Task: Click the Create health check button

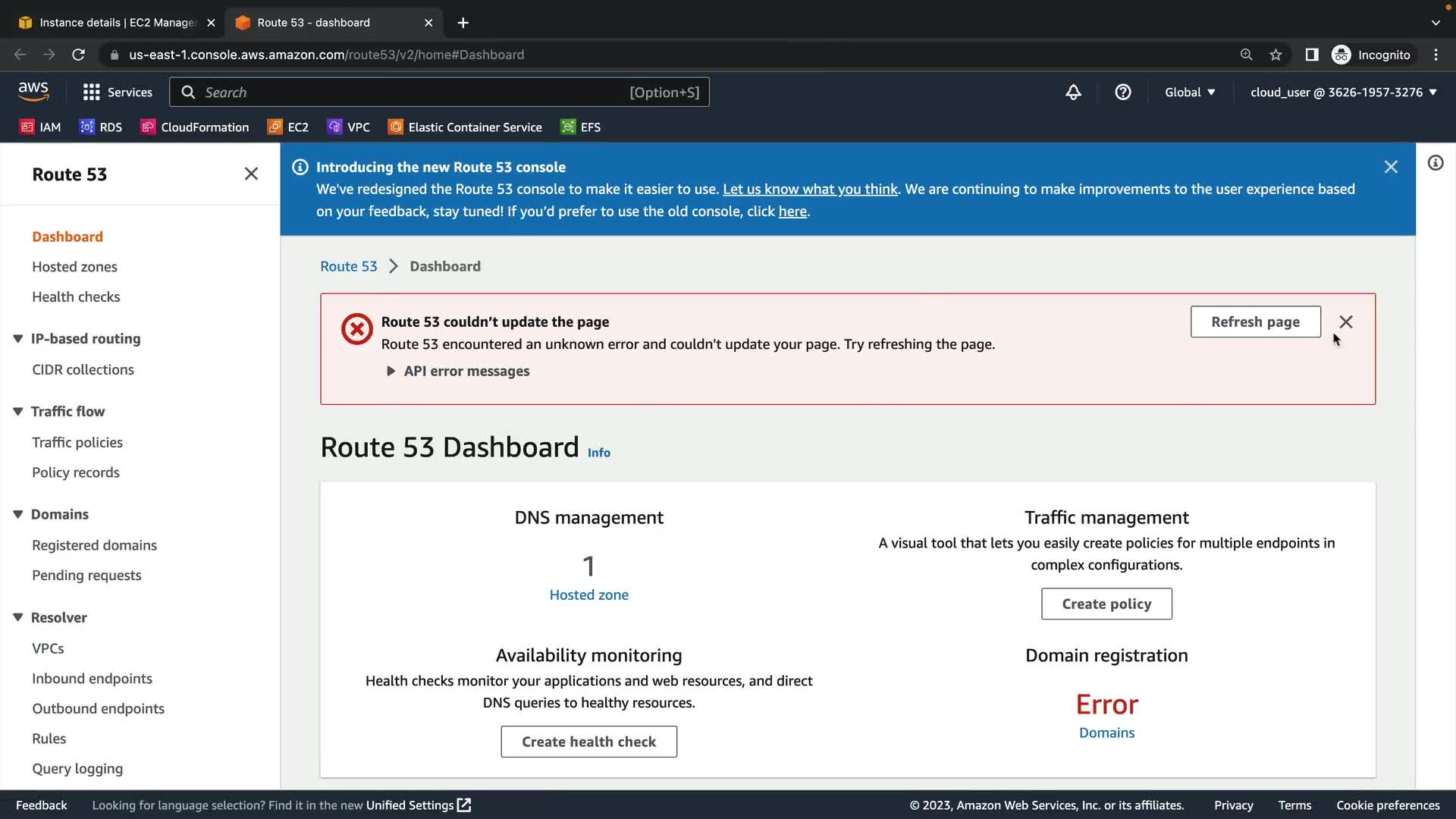Action: (588, 741)
